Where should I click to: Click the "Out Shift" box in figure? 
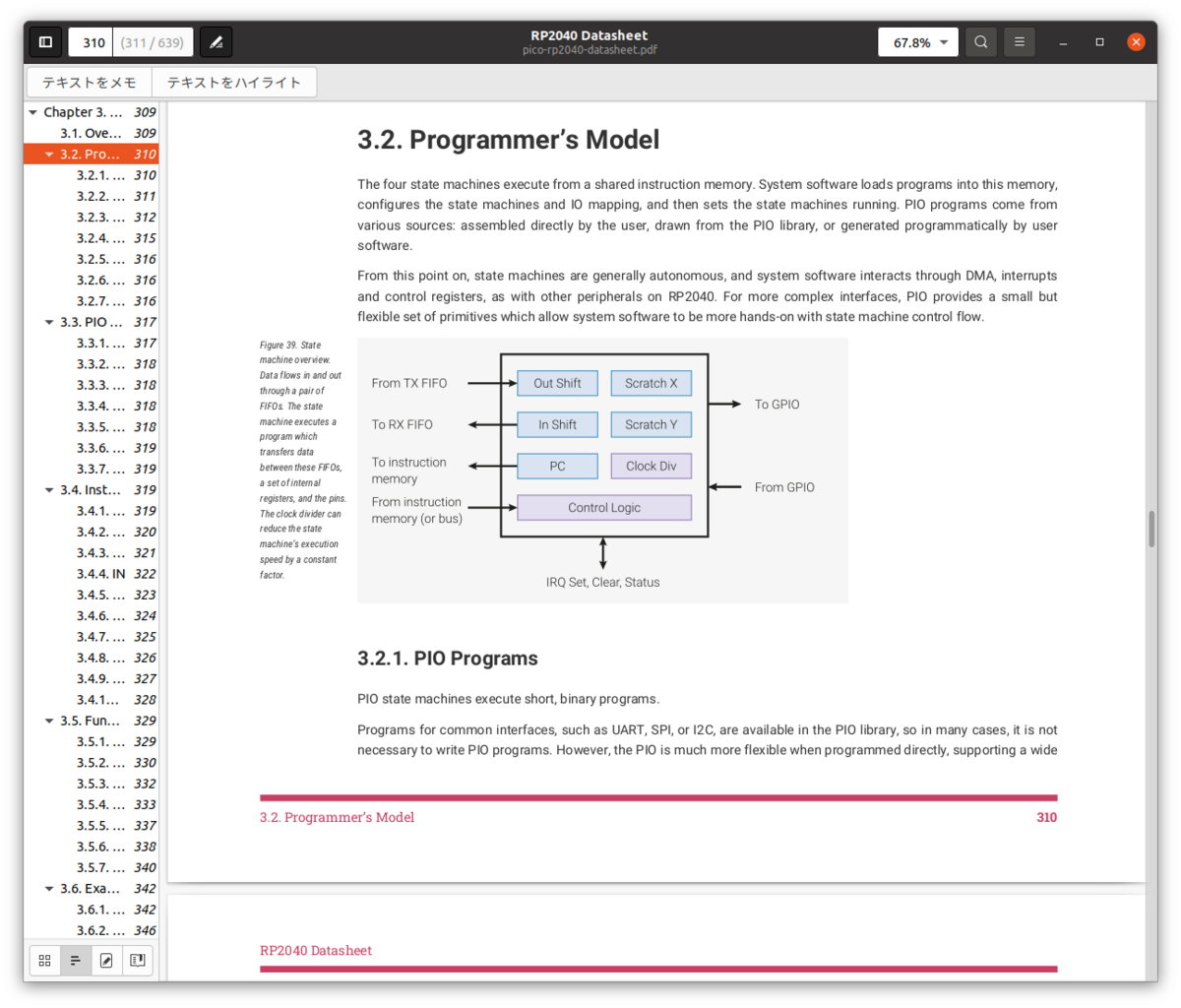point(557,383)
